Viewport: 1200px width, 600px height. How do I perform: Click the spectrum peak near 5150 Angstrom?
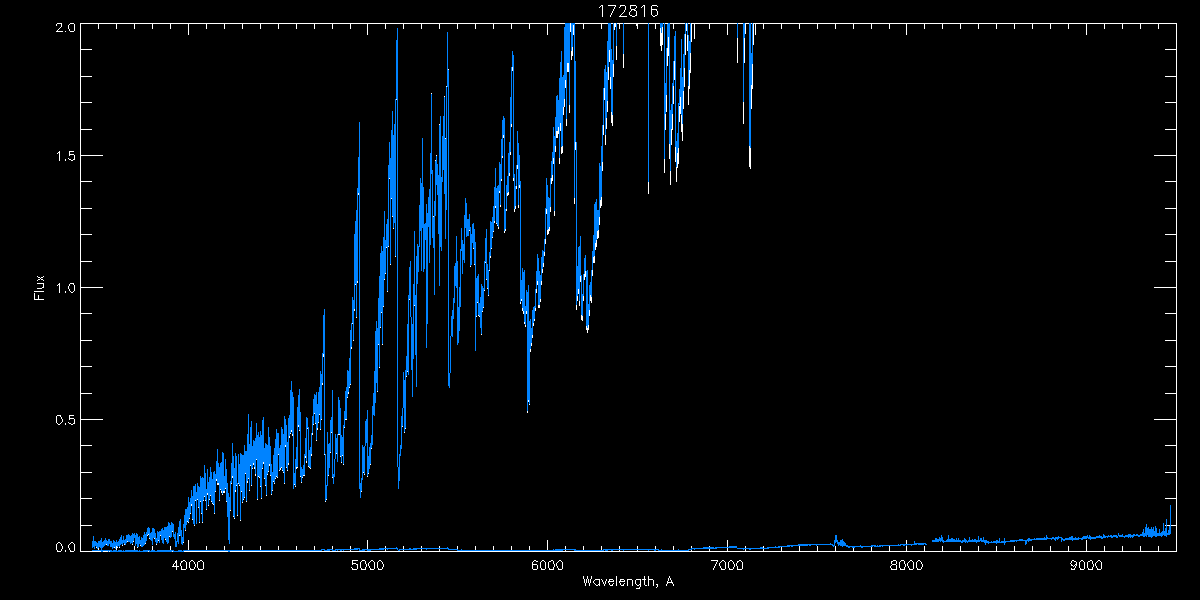tap(396, 40)
